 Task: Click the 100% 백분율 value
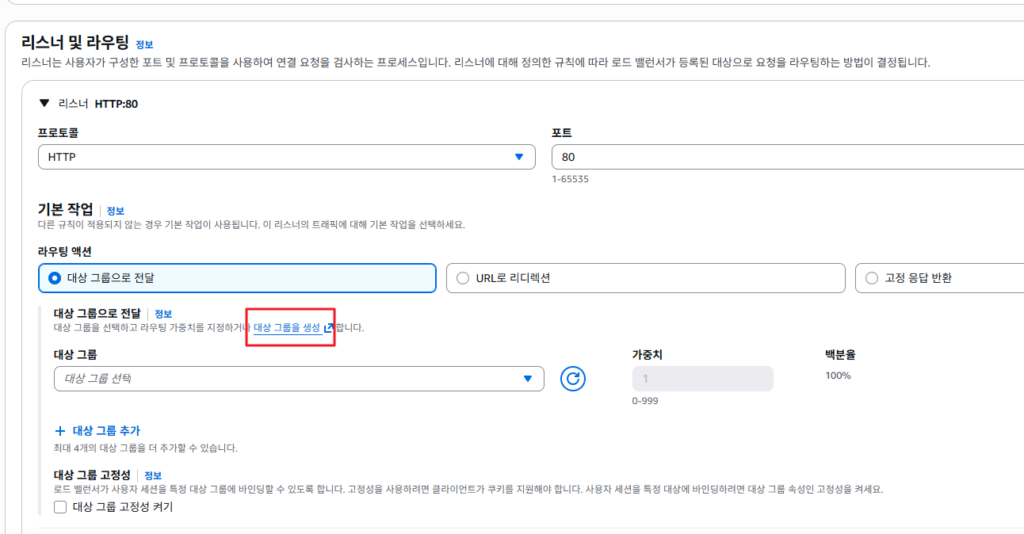(838, 375)
